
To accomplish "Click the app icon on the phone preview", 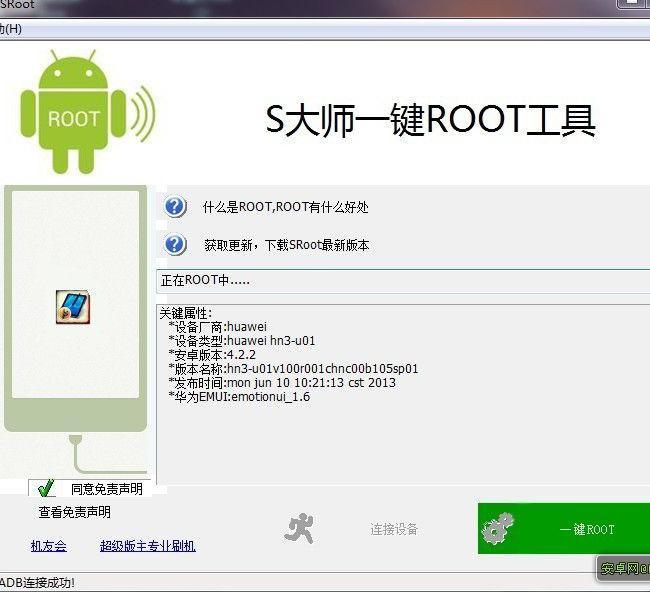I will click(73, 307).
